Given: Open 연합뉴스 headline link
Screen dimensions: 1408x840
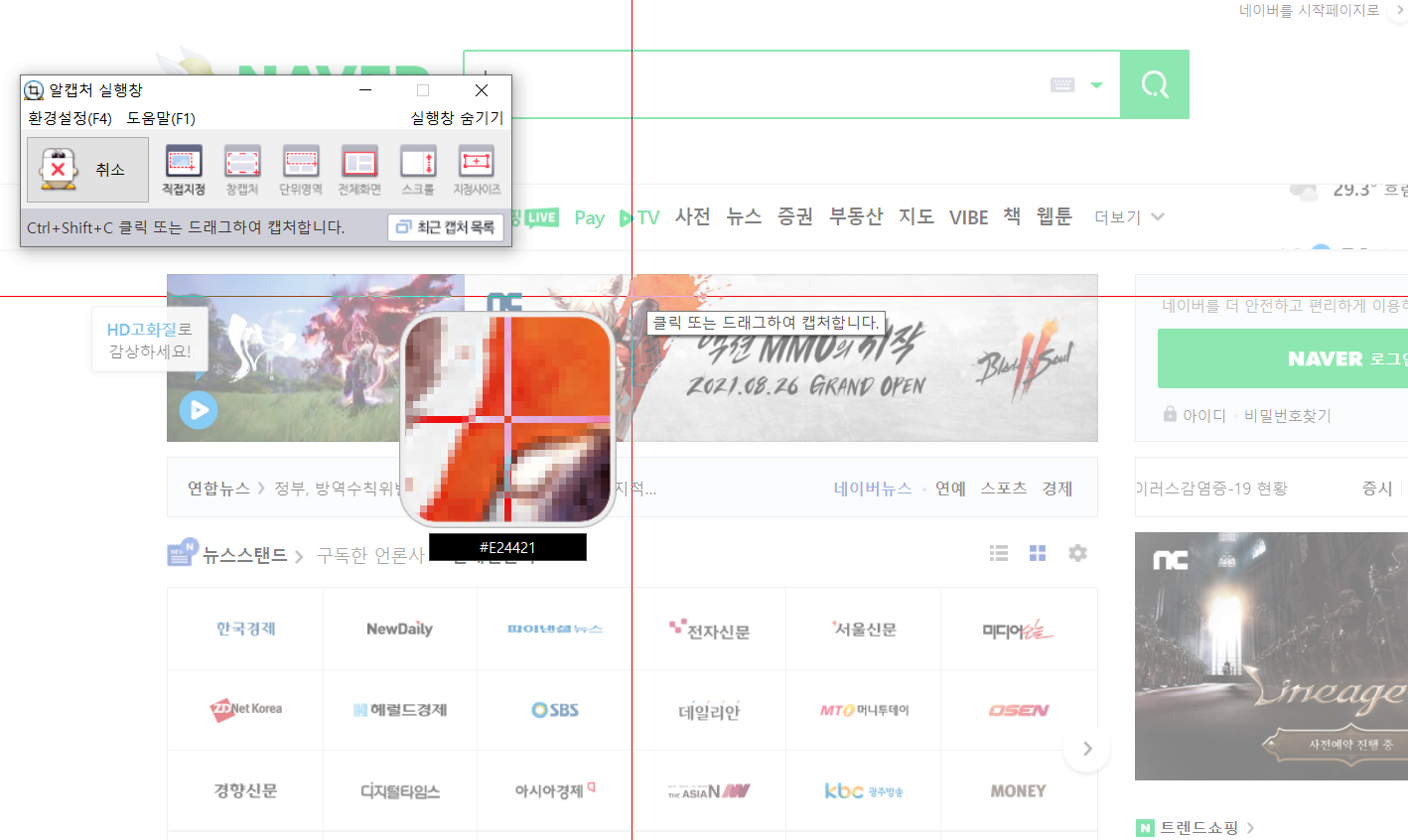Looking at the screenshot, I should [218, 488].
